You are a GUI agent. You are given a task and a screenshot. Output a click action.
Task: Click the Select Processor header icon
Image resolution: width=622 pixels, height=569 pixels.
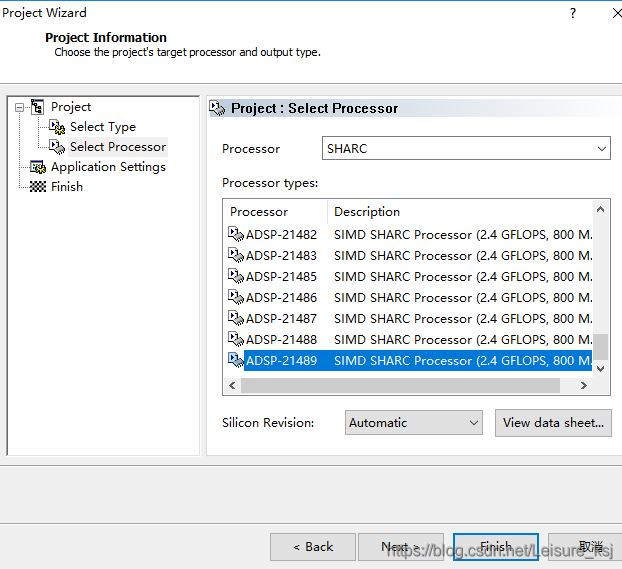pyautogui.click(x=217, y=108)
